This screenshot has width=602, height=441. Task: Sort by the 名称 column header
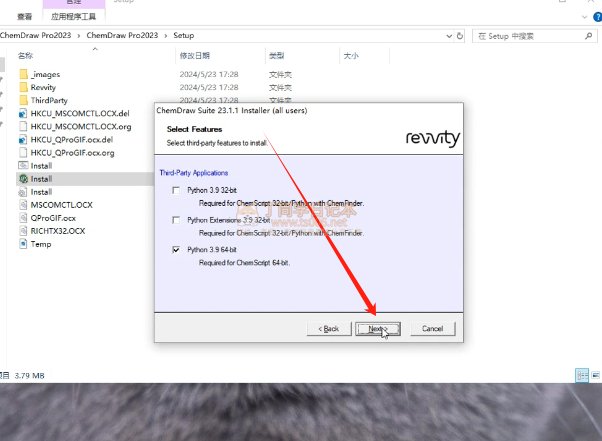point(25,56)
